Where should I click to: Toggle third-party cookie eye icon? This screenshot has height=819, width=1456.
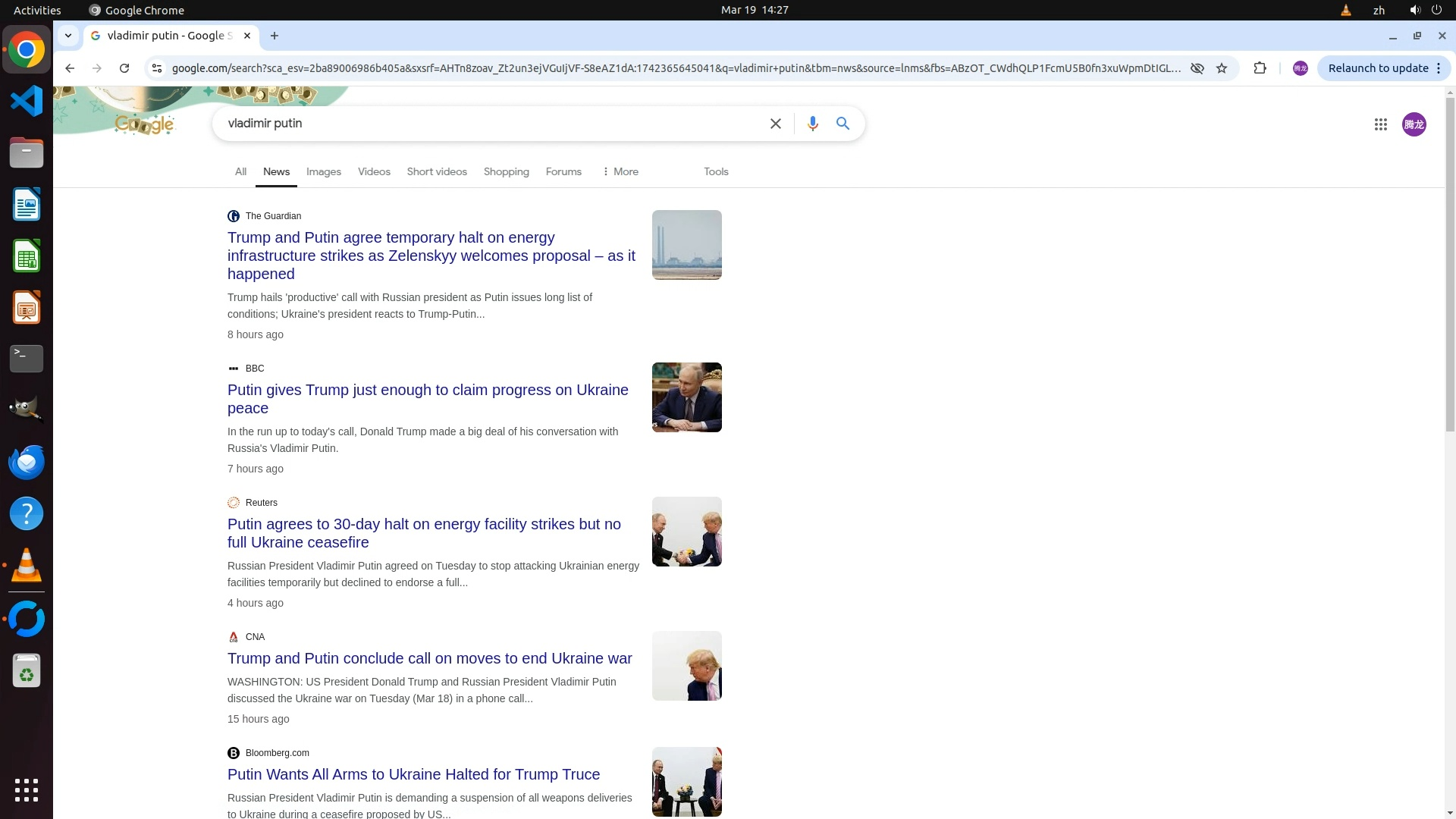pyautogui.click(x=1197, y=68)
